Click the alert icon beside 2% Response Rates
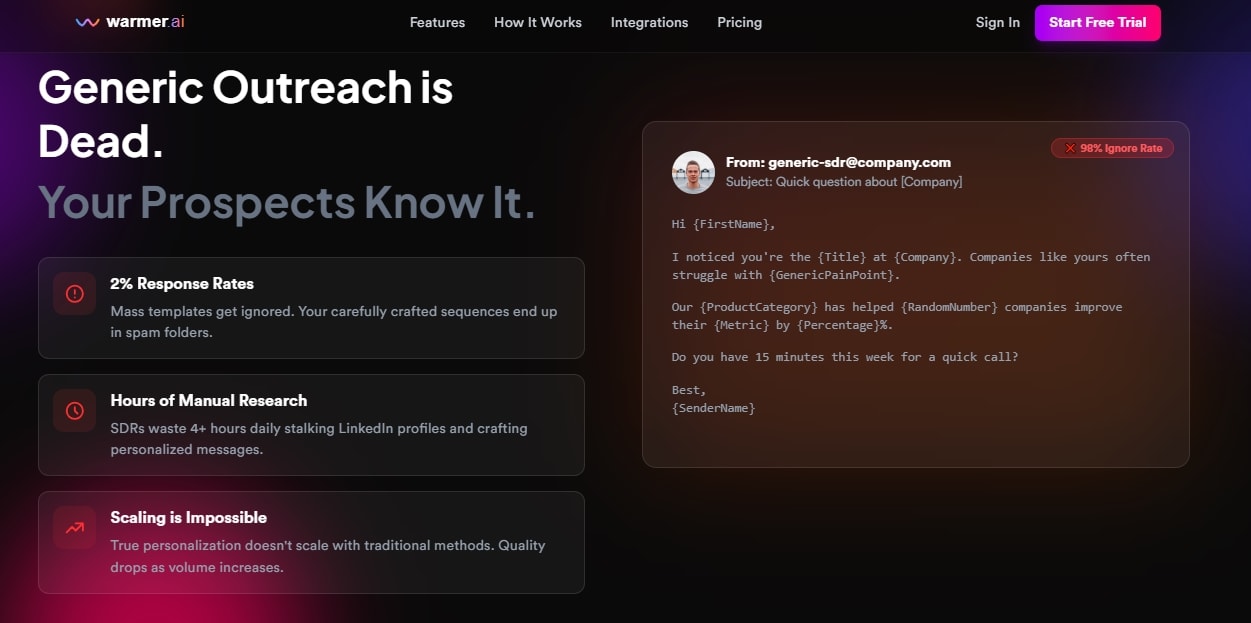Image resolution: width=1251 pixels, height=623 pixels. pyautogui.click(x=75, y=294)
